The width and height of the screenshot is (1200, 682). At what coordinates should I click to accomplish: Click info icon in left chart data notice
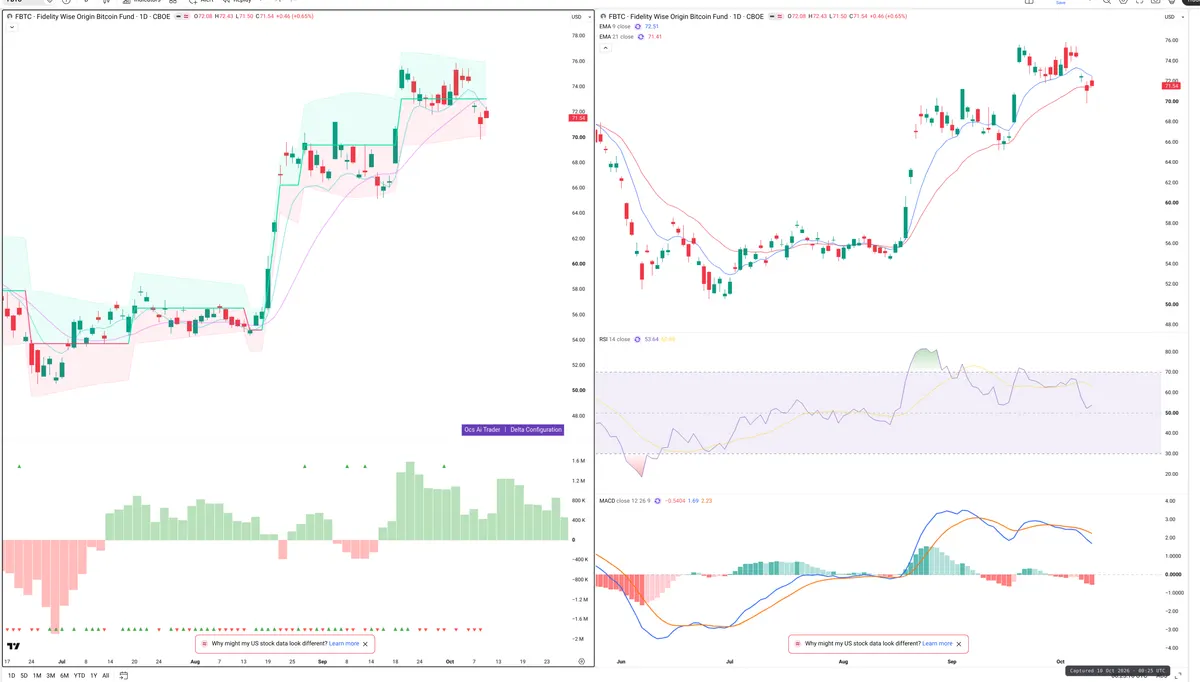(x=204, y=644)
